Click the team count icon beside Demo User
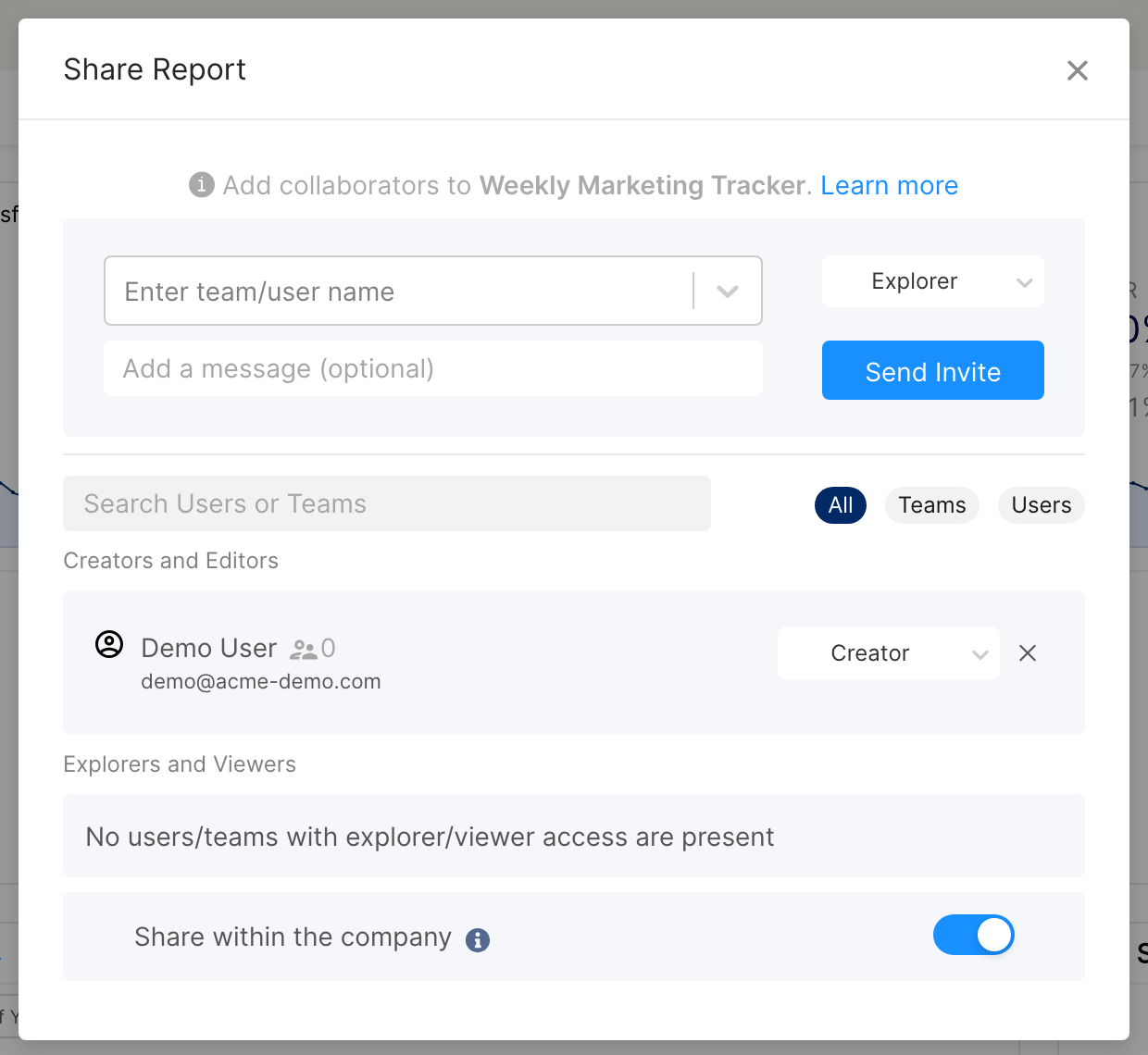 pyautogui.click(x=303, y=650)
